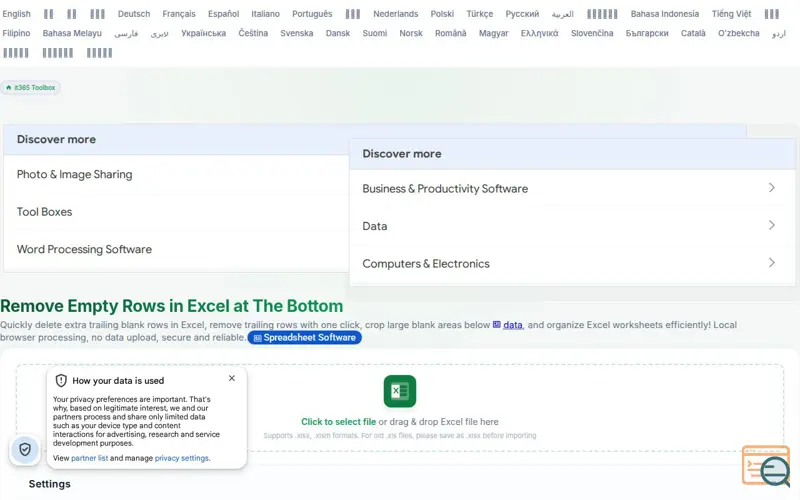Switch language to Bahasa Melayu
The image size is (800, 500).
[72, 33]
